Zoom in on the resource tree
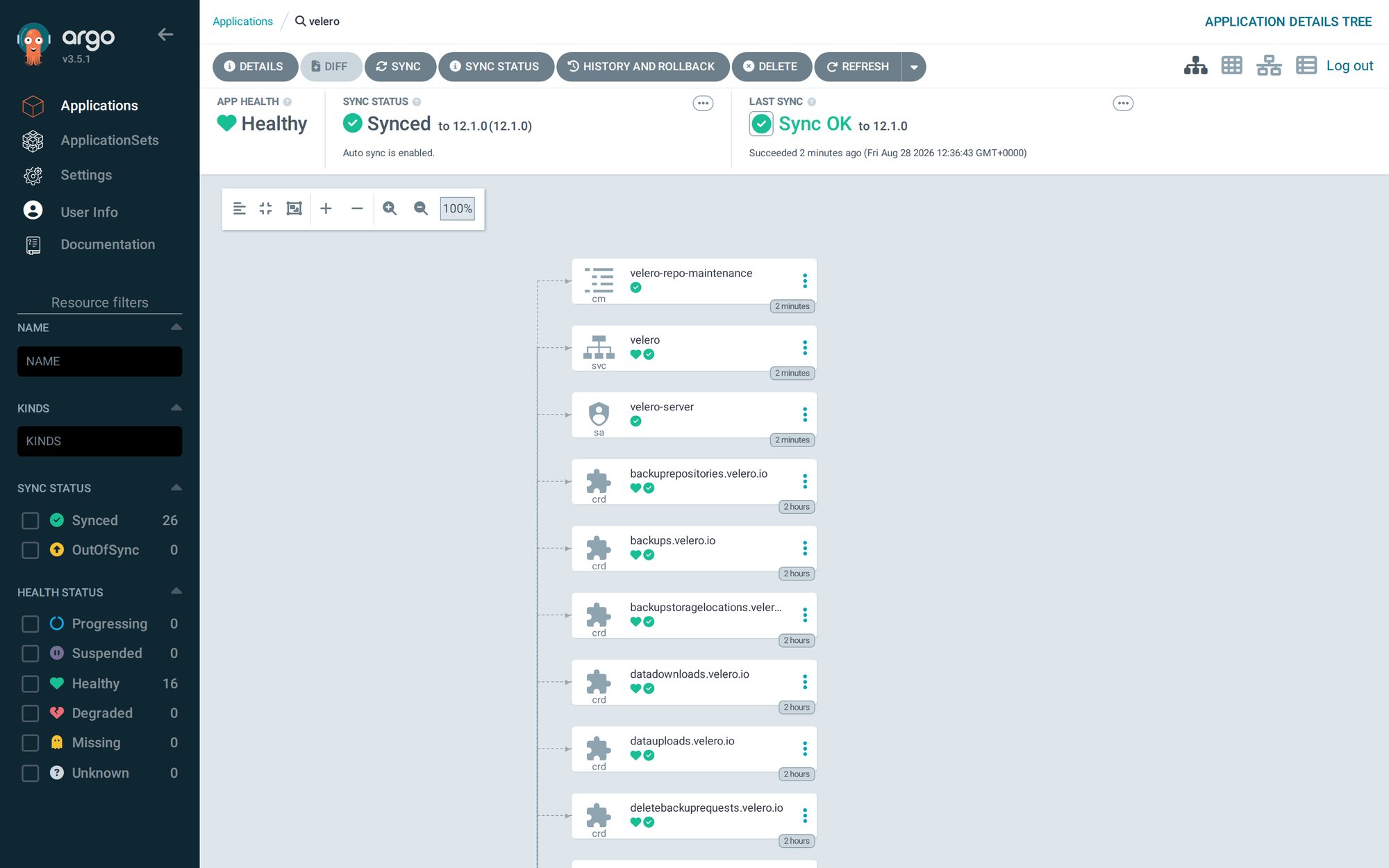 390,208
